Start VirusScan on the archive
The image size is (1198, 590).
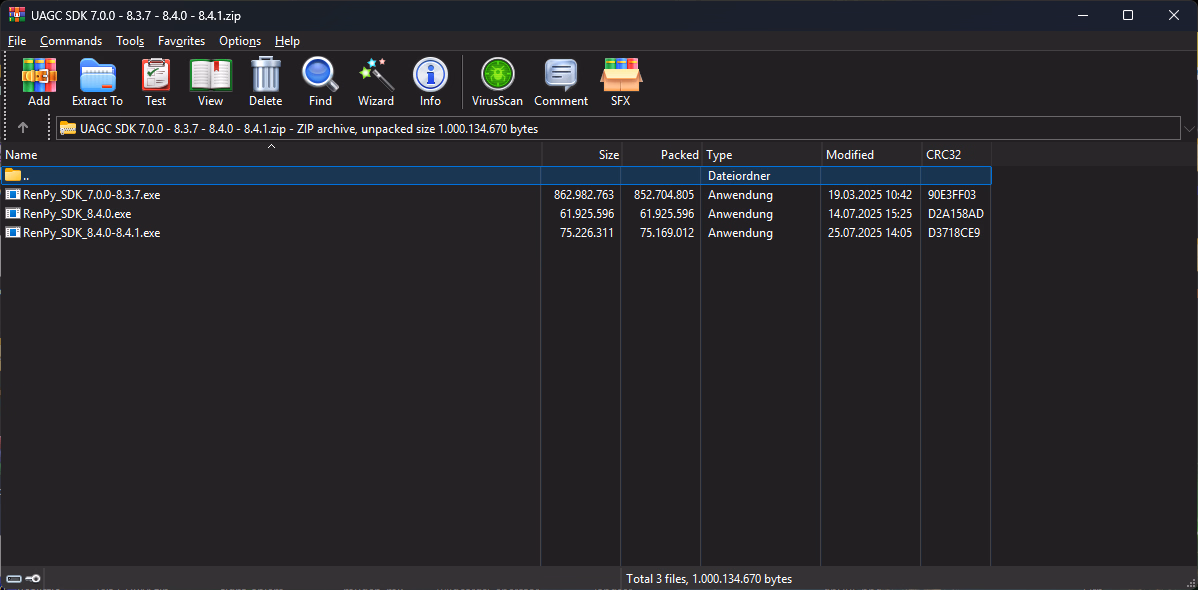pyautogui.click(x=497, y=81)
